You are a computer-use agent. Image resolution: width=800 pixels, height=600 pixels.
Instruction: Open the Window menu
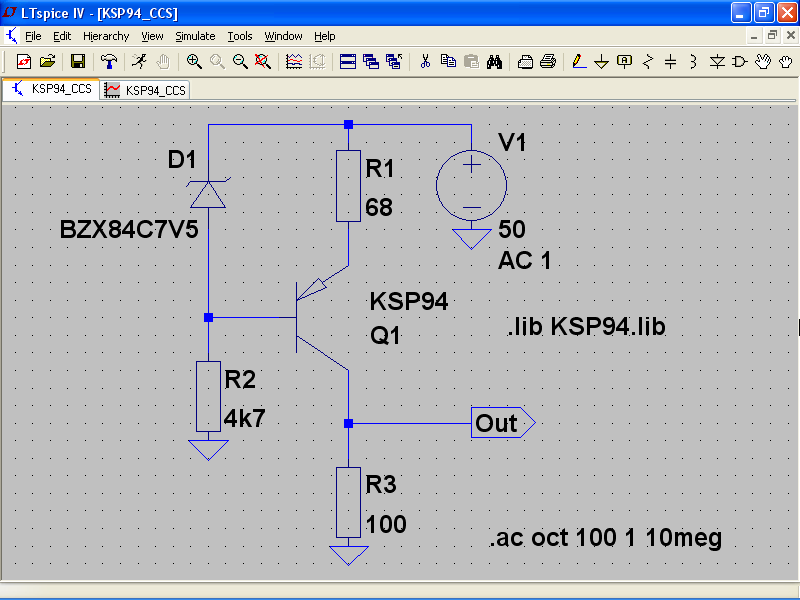pyautogui.click(x=283, y=36)
